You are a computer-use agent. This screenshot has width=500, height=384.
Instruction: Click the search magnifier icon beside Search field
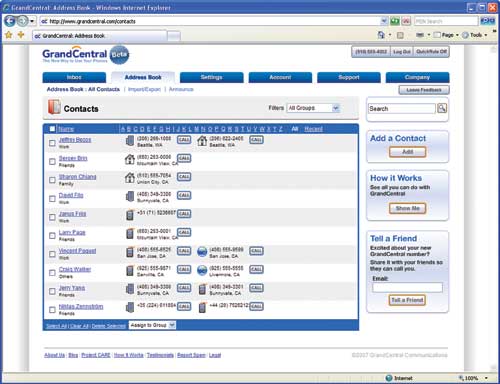click(x=442, y=108)
